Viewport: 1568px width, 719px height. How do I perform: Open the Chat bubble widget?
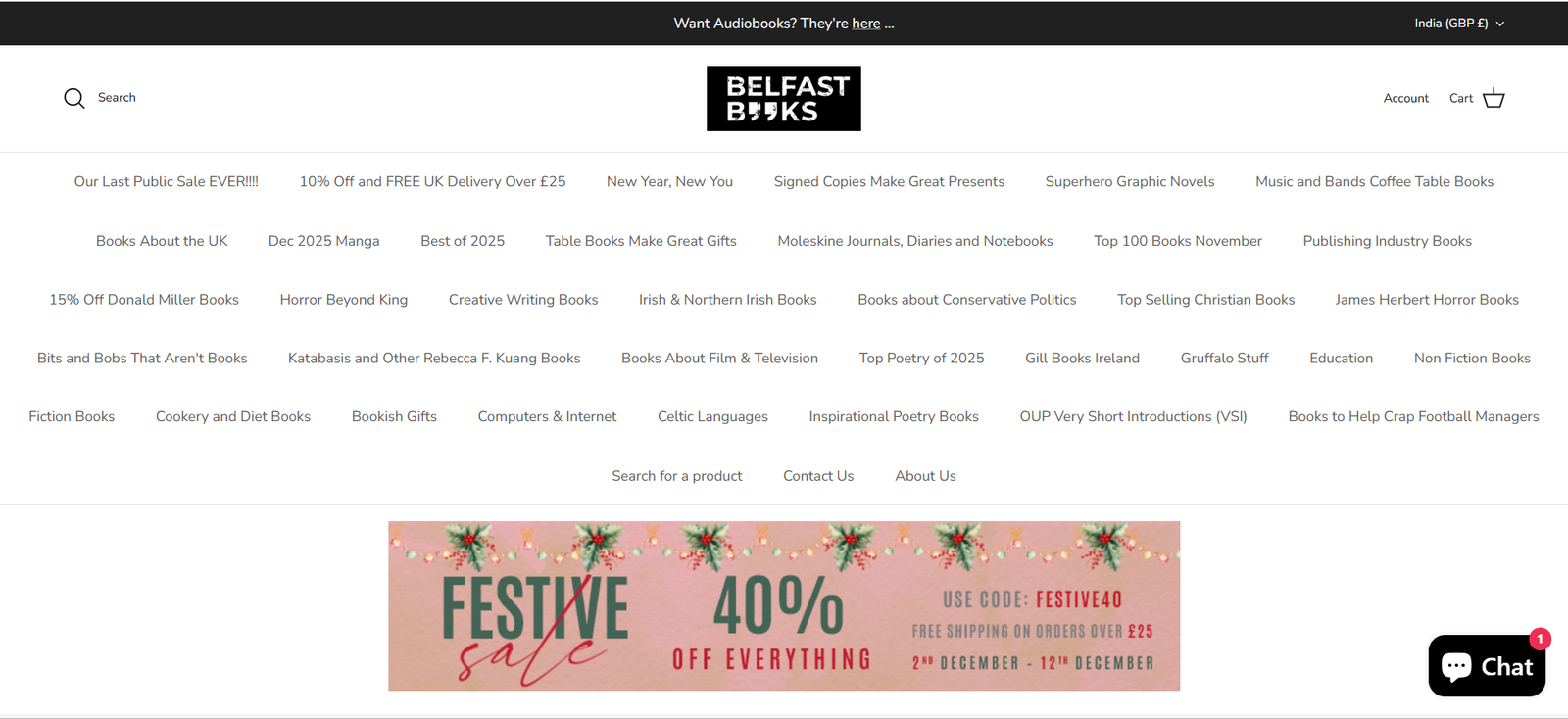pos(1487,666)
